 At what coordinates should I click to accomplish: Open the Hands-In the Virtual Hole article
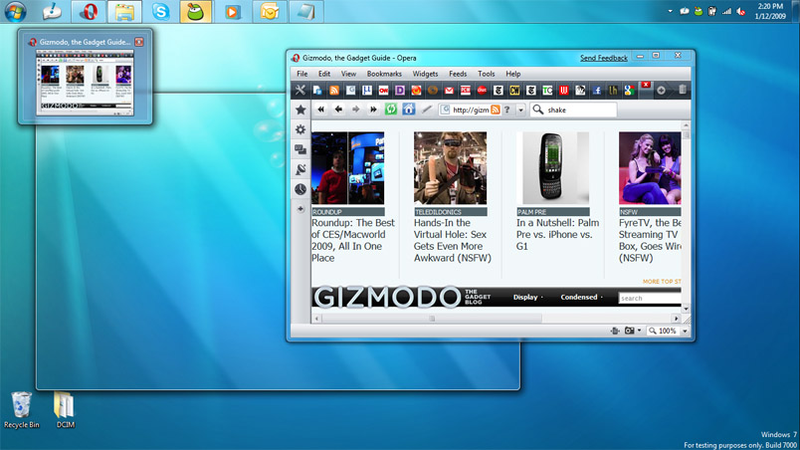(x=452, y=240)
